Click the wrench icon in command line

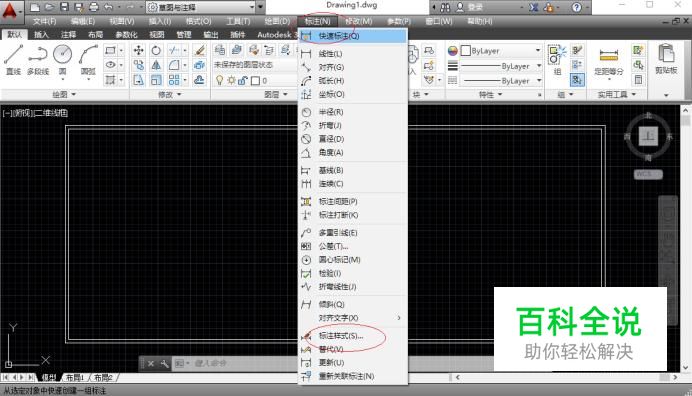pyautogui.click(x=164, y=363)
